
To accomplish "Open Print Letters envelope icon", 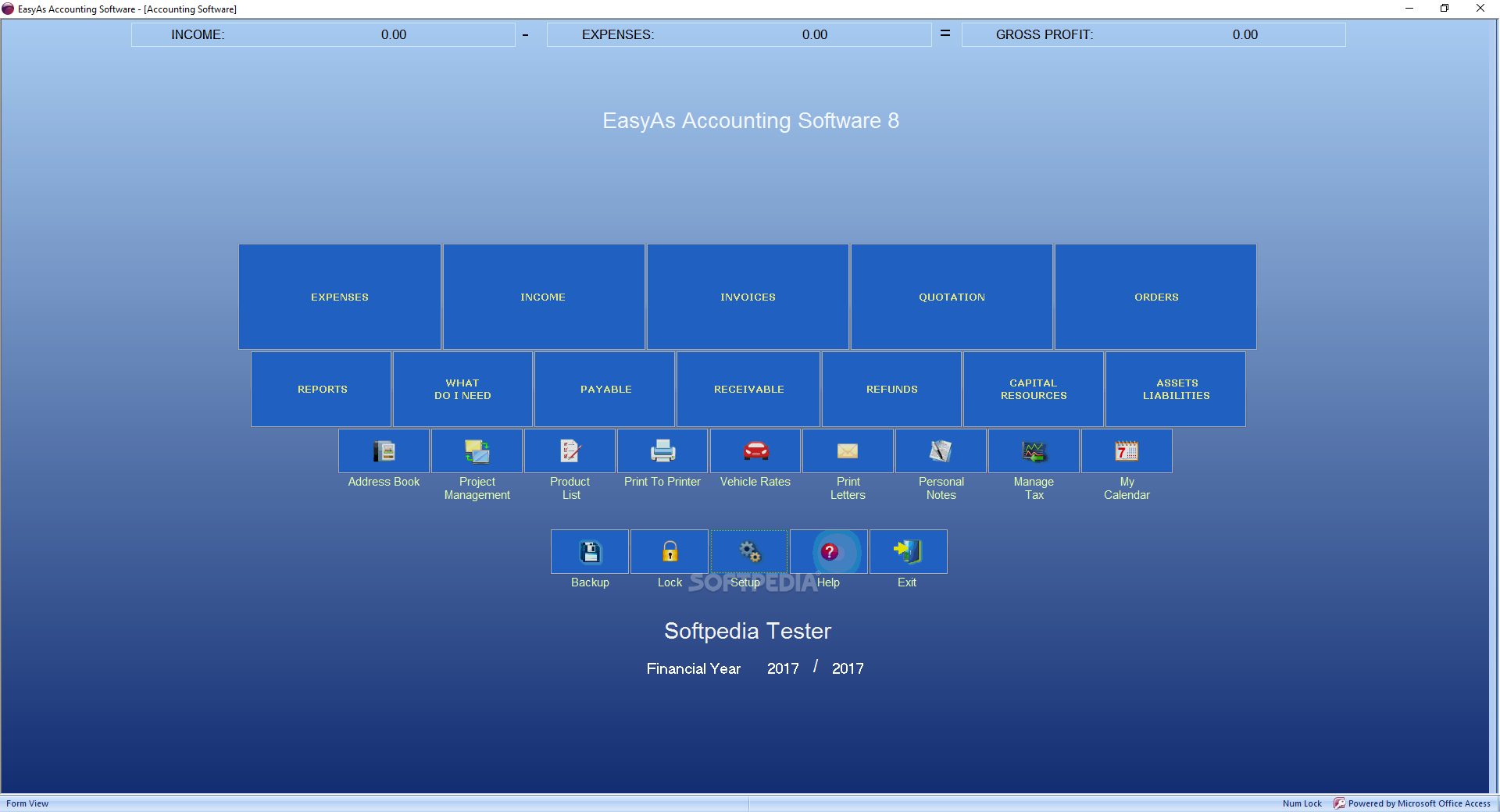I will coord(848,451).
